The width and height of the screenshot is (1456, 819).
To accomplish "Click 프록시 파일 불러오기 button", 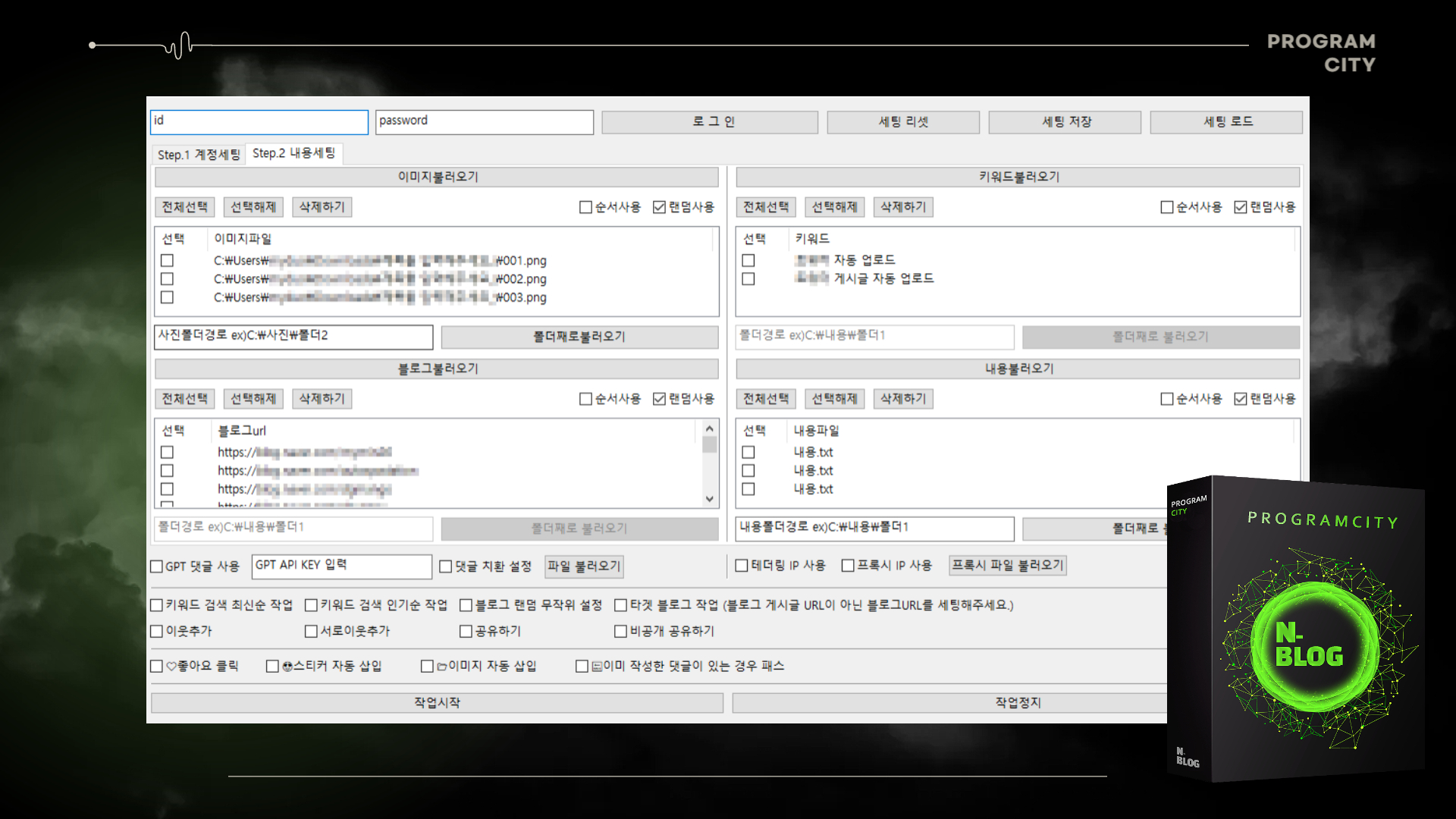I will (1008, 566).
